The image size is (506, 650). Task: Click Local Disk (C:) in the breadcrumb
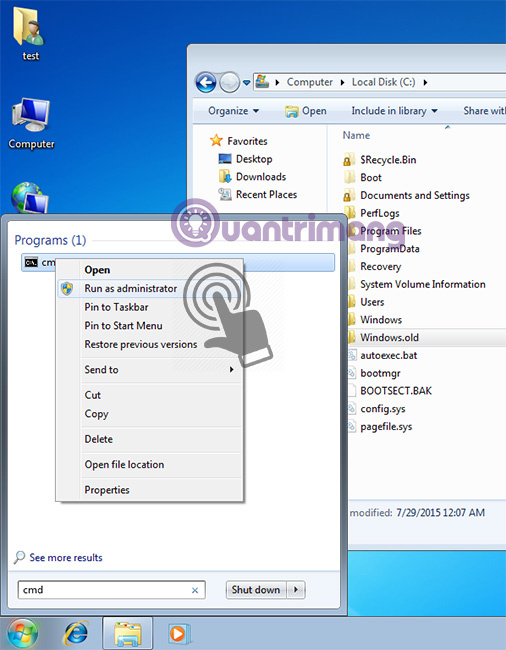coord(383,82)
